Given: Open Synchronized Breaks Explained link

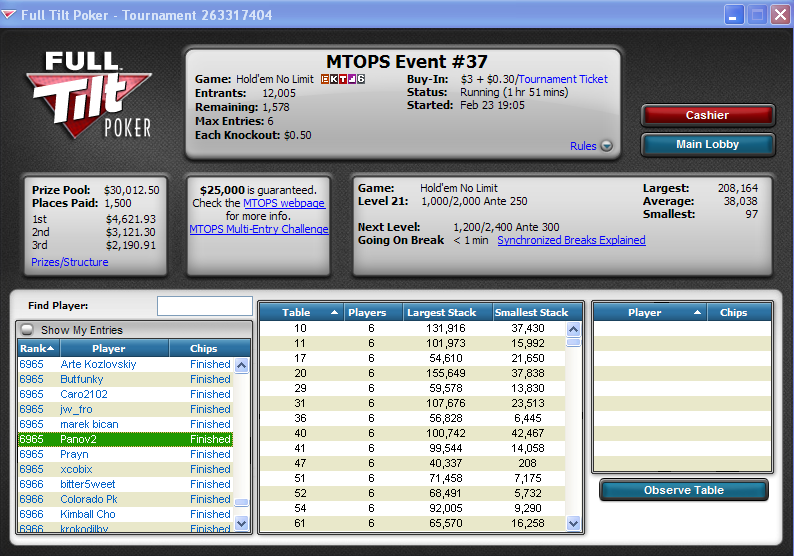Looking at the screenshot, I should [571, 240].
